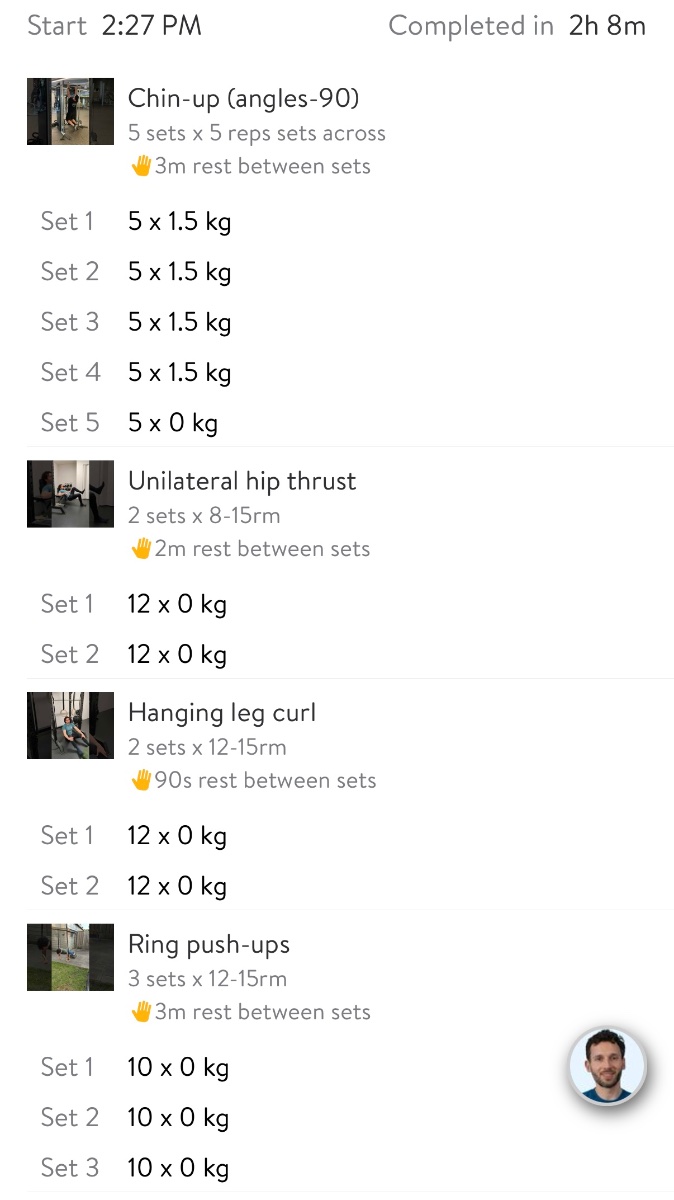Open the Hanging leg curl exercise title
The height and width of the screenshot is (1200, 674).
[x=222, y=713]
